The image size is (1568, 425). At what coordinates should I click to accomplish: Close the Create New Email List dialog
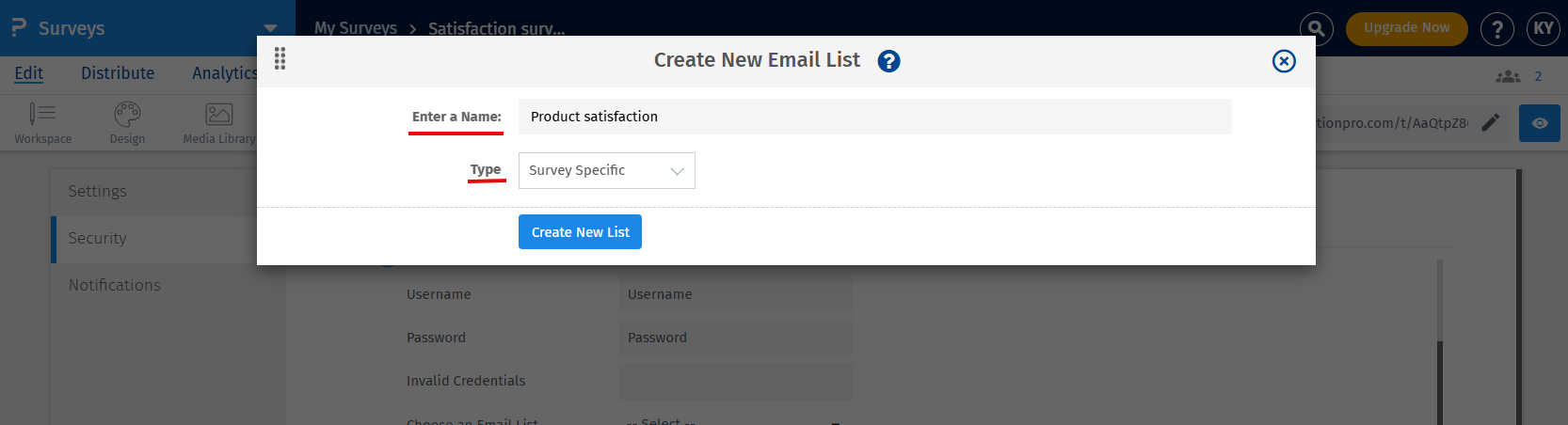click(x=1284, y=61)
